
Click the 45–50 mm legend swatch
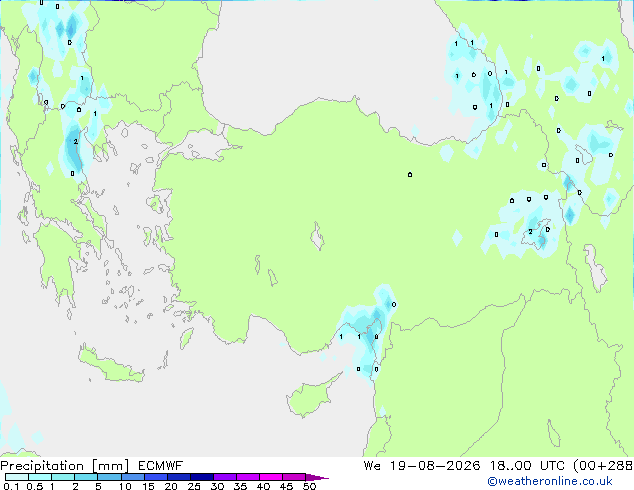click(x=294, y=477)
